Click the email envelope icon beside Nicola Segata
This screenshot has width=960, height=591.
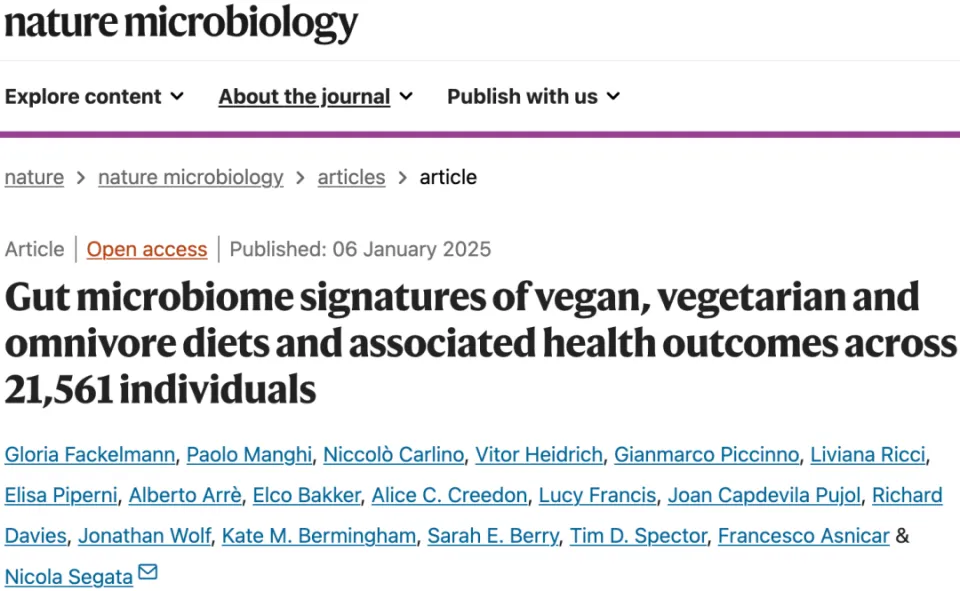pos(148,572)
